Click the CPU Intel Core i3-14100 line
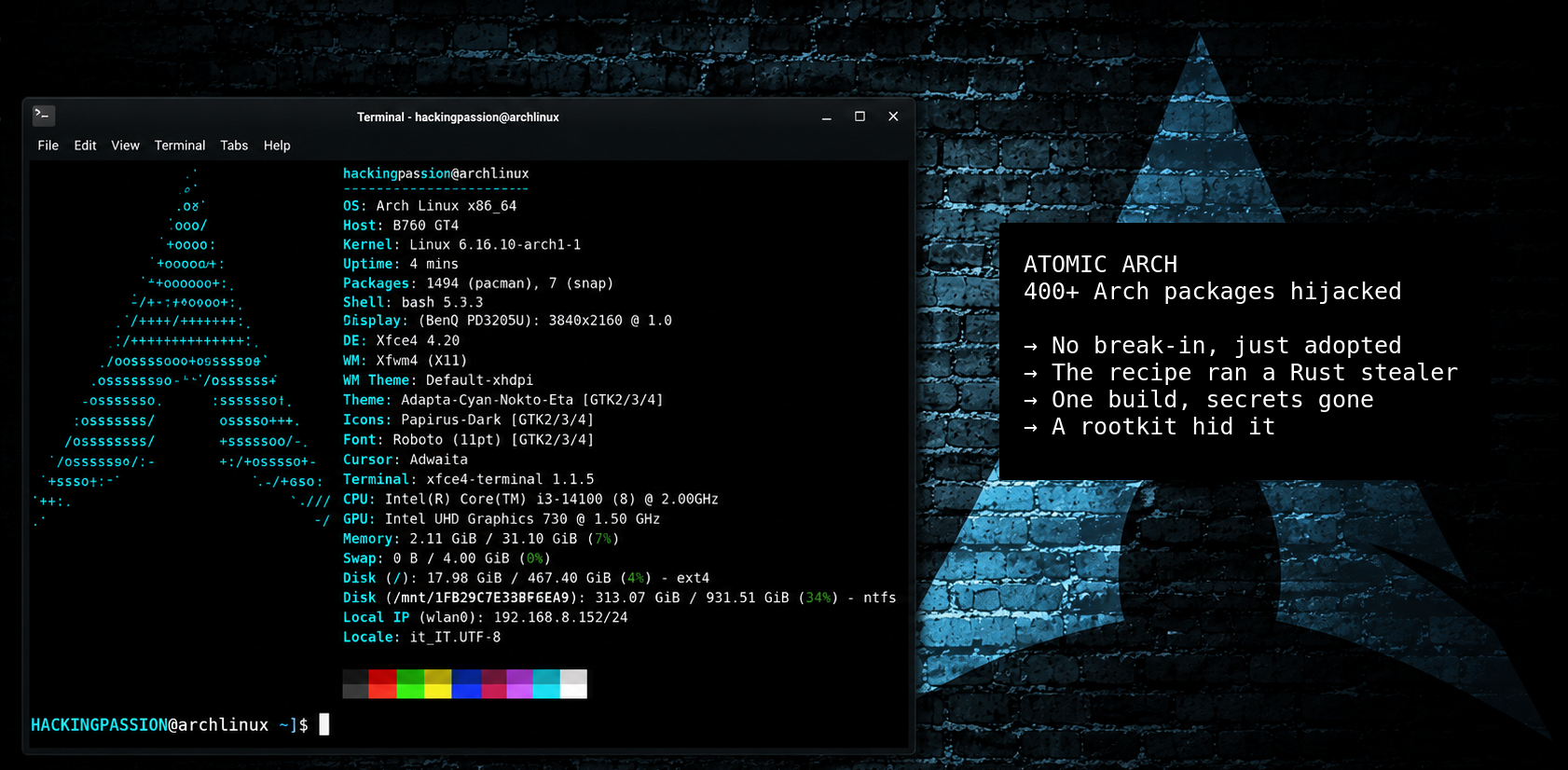Viewport: 1568px width, 770px height. 530,499
